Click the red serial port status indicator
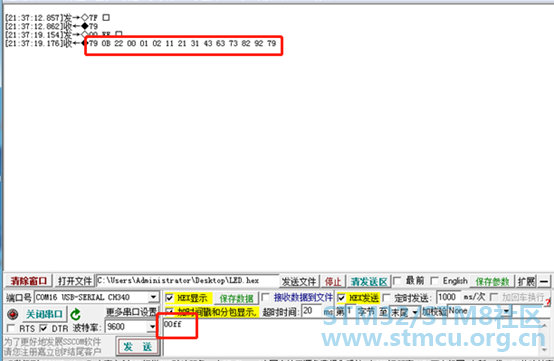The width and height of the screenshot is (554, 361). click(x=13, y=314)
